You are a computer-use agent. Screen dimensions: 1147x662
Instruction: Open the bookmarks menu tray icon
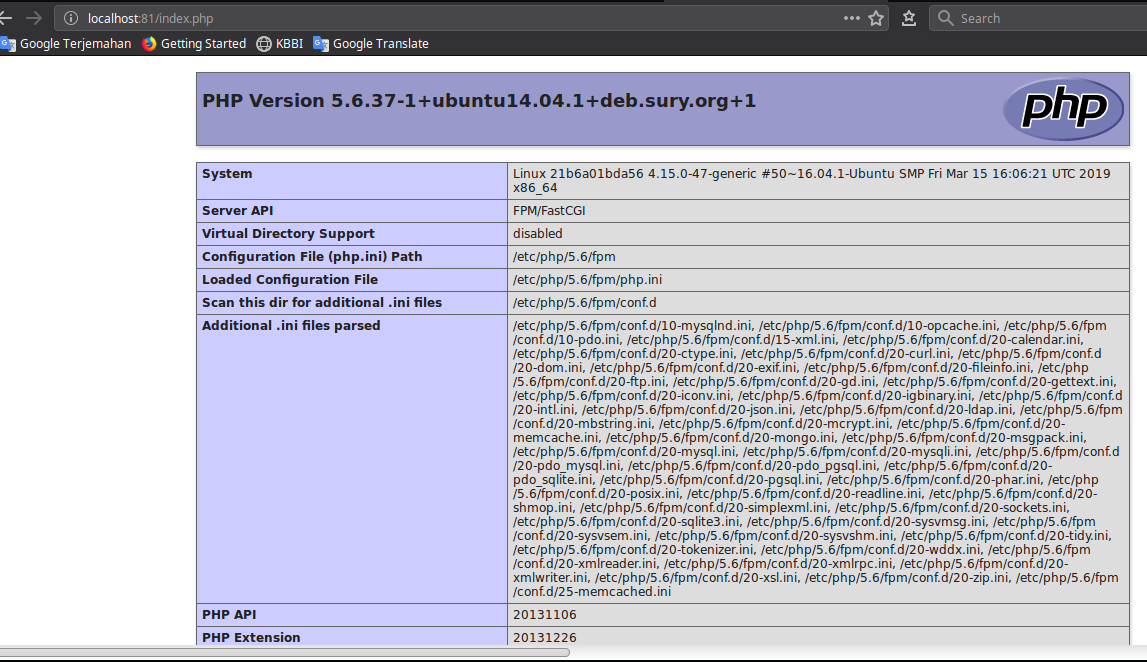tap(909, 18)
